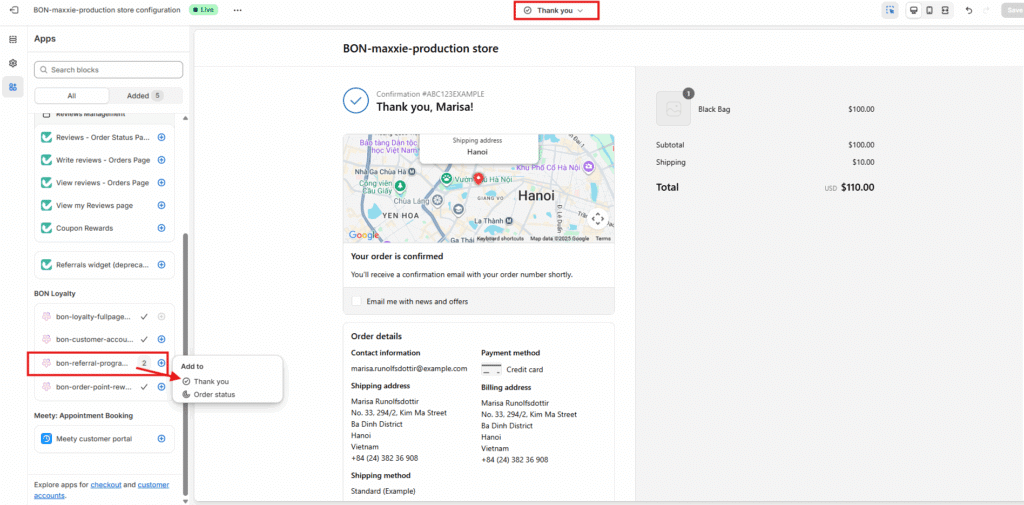Choose 'Order status' in the Add to menu
Viewport: 1024px width, 505px height.
click(214, 394)
